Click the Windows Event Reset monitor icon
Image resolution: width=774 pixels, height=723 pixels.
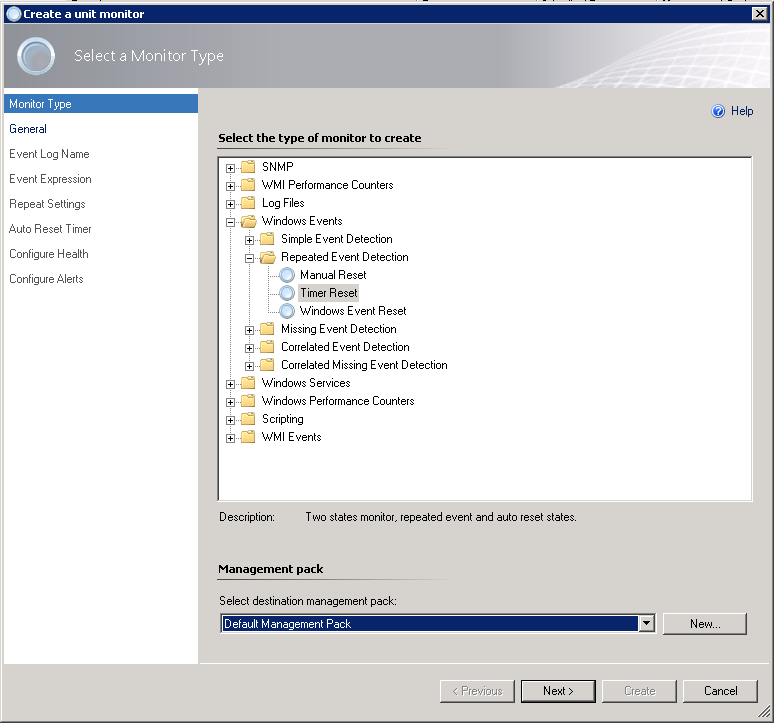287,311
